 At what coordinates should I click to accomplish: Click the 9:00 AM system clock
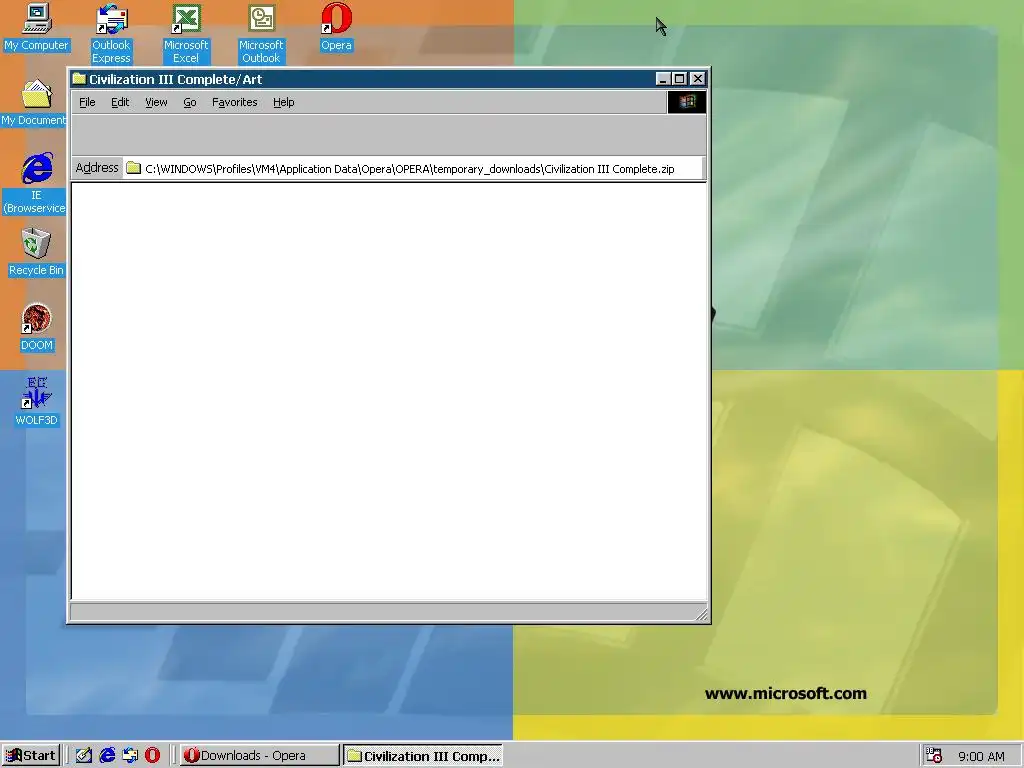tap(981, 756)
